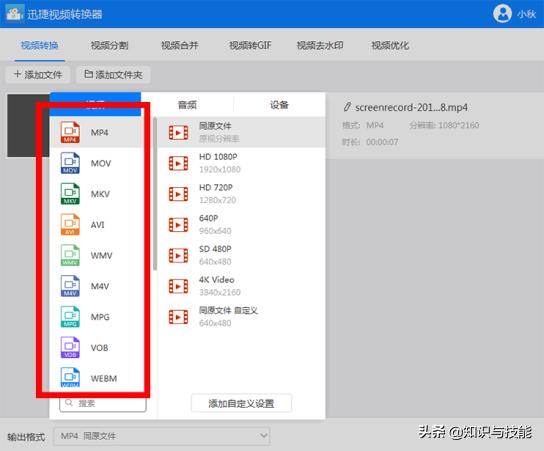This screenshot has width=544, height=451.
Task: Select the VOB format icon
Action: click(x=70, y=347)
